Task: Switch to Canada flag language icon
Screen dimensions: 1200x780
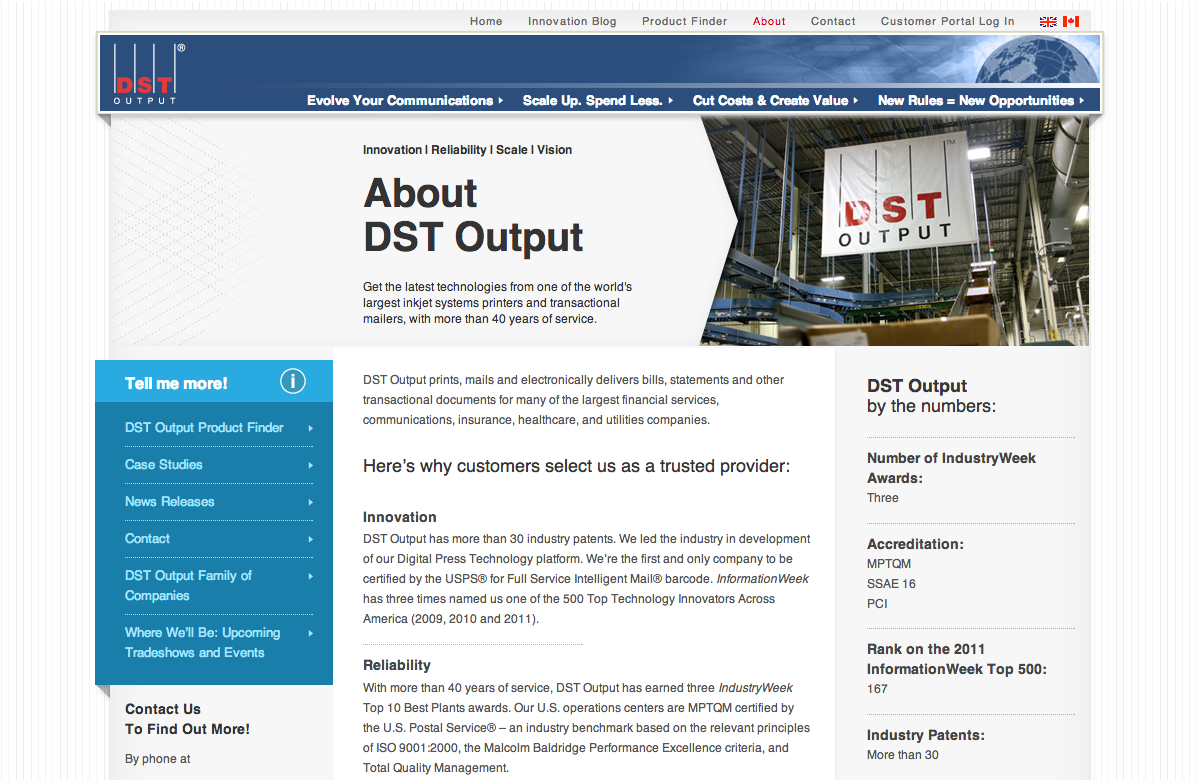Action: tap(1071, 21)
